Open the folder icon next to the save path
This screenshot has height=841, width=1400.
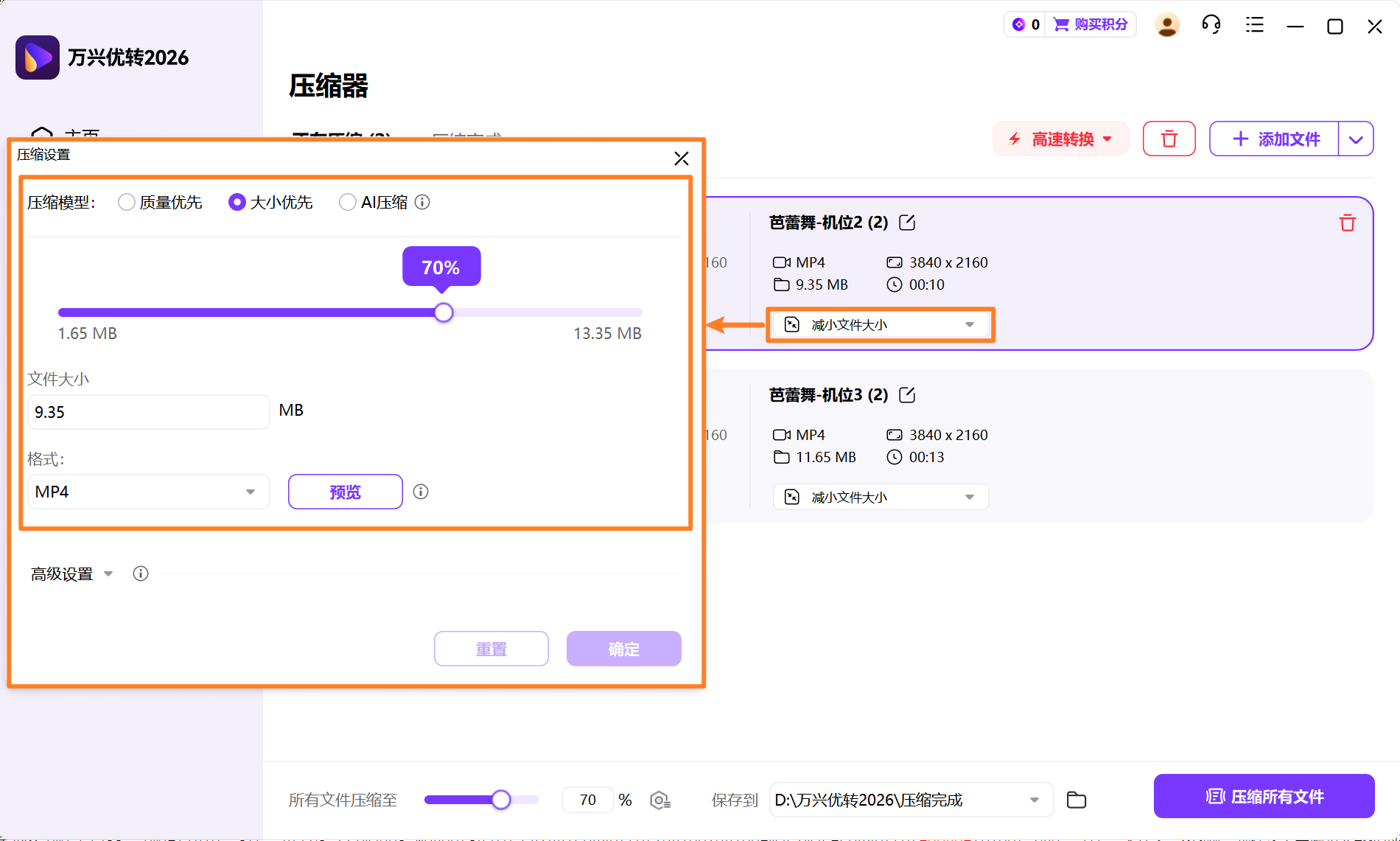pos(1077,799)
